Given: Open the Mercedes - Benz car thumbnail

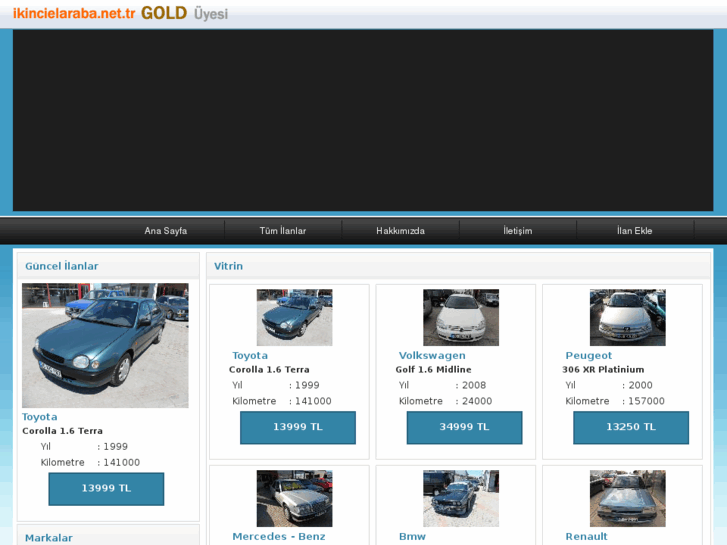Looking at the screenshot, I should 294,498.
